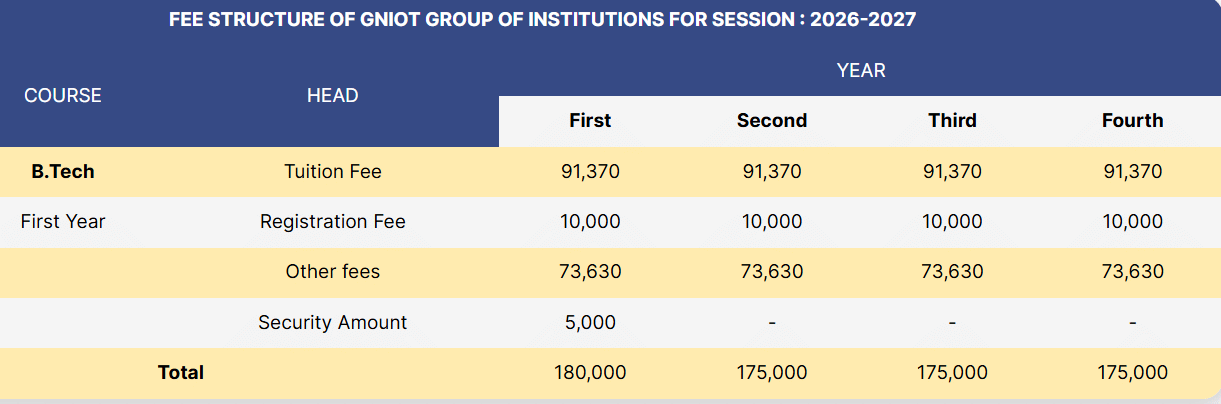Click the Tuition Fee row label
Viewport: 1221px width, 404px height.
click(333, 172)
